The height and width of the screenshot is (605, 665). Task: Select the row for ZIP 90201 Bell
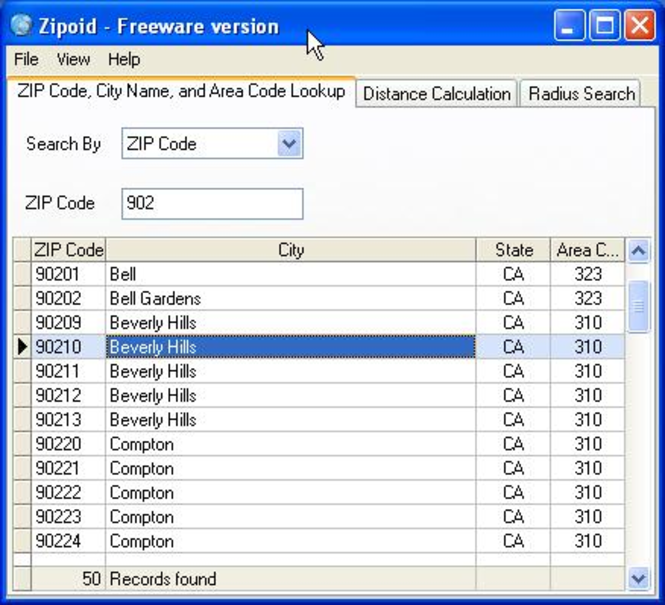pyautogui.click(x=290, y=274)
